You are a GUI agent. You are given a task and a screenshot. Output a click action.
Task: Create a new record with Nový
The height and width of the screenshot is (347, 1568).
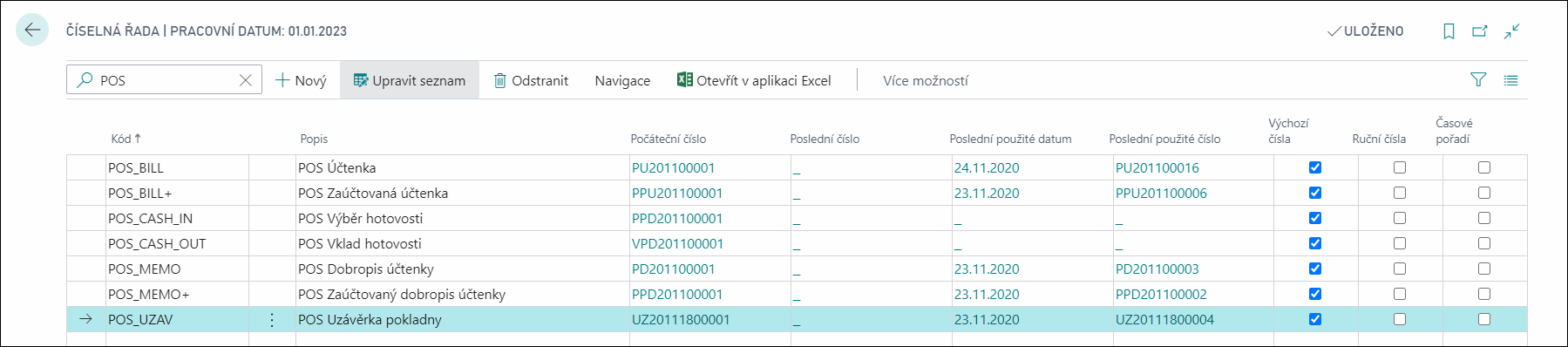coord(301,80)
